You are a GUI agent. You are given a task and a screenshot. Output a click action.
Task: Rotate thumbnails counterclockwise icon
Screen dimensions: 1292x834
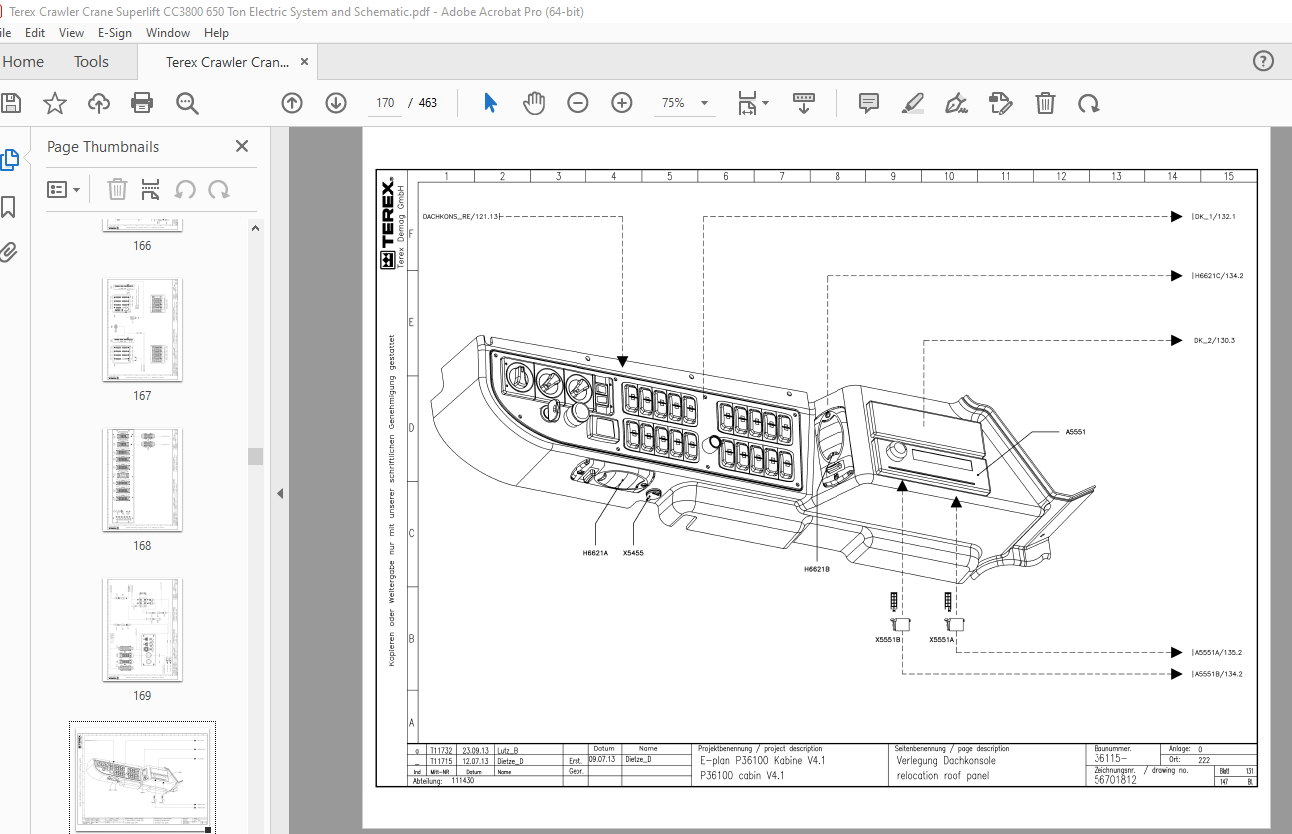click(185, 189)
